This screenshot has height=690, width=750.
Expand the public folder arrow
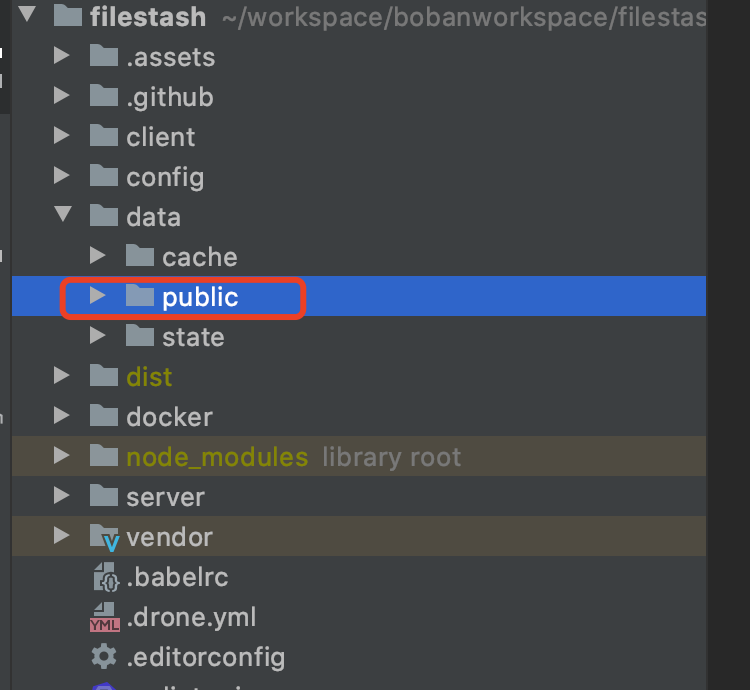click(x=97, y=296)
